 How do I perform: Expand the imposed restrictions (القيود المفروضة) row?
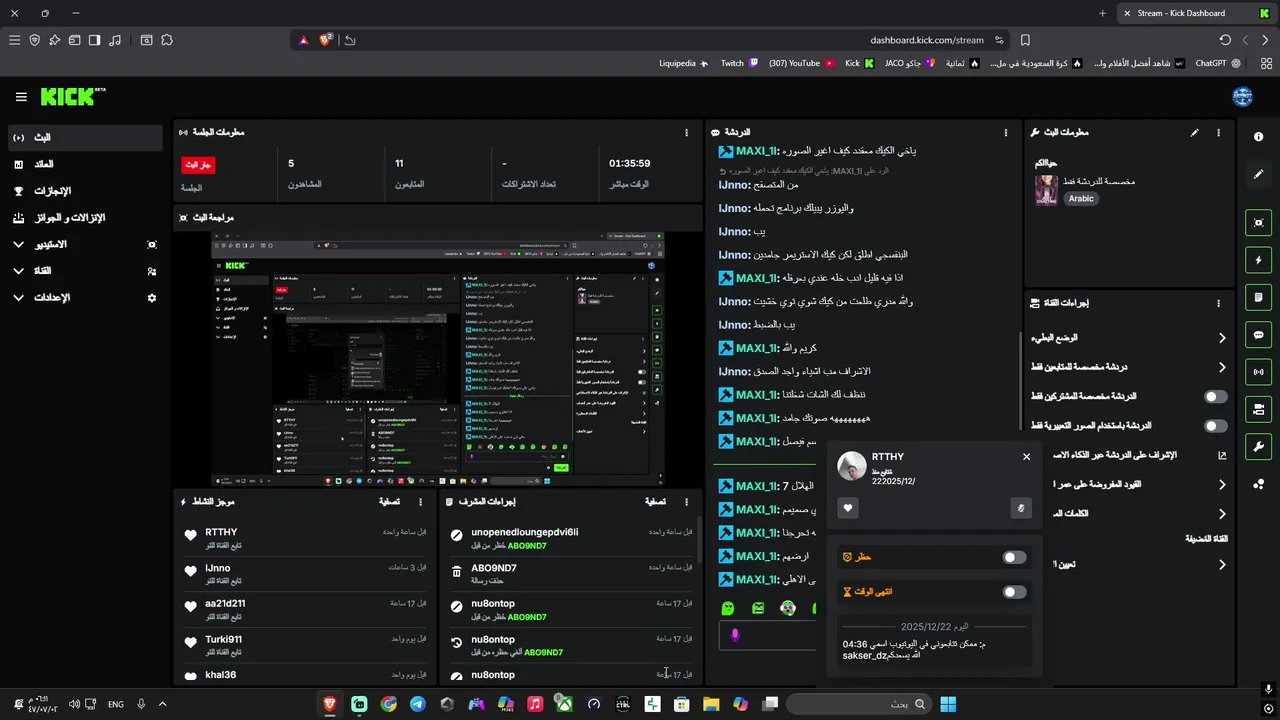(1222, 484)
